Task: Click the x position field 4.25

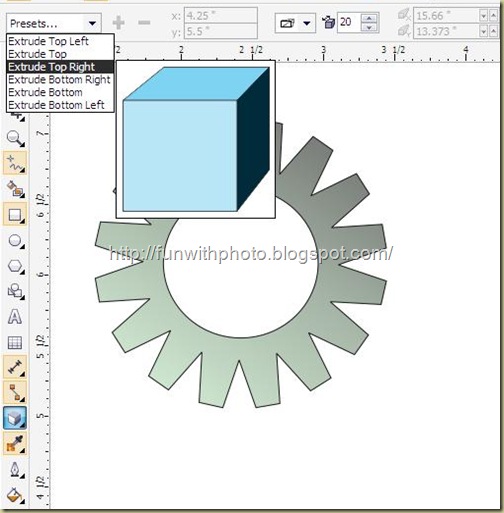Action: tap(221, 15)
